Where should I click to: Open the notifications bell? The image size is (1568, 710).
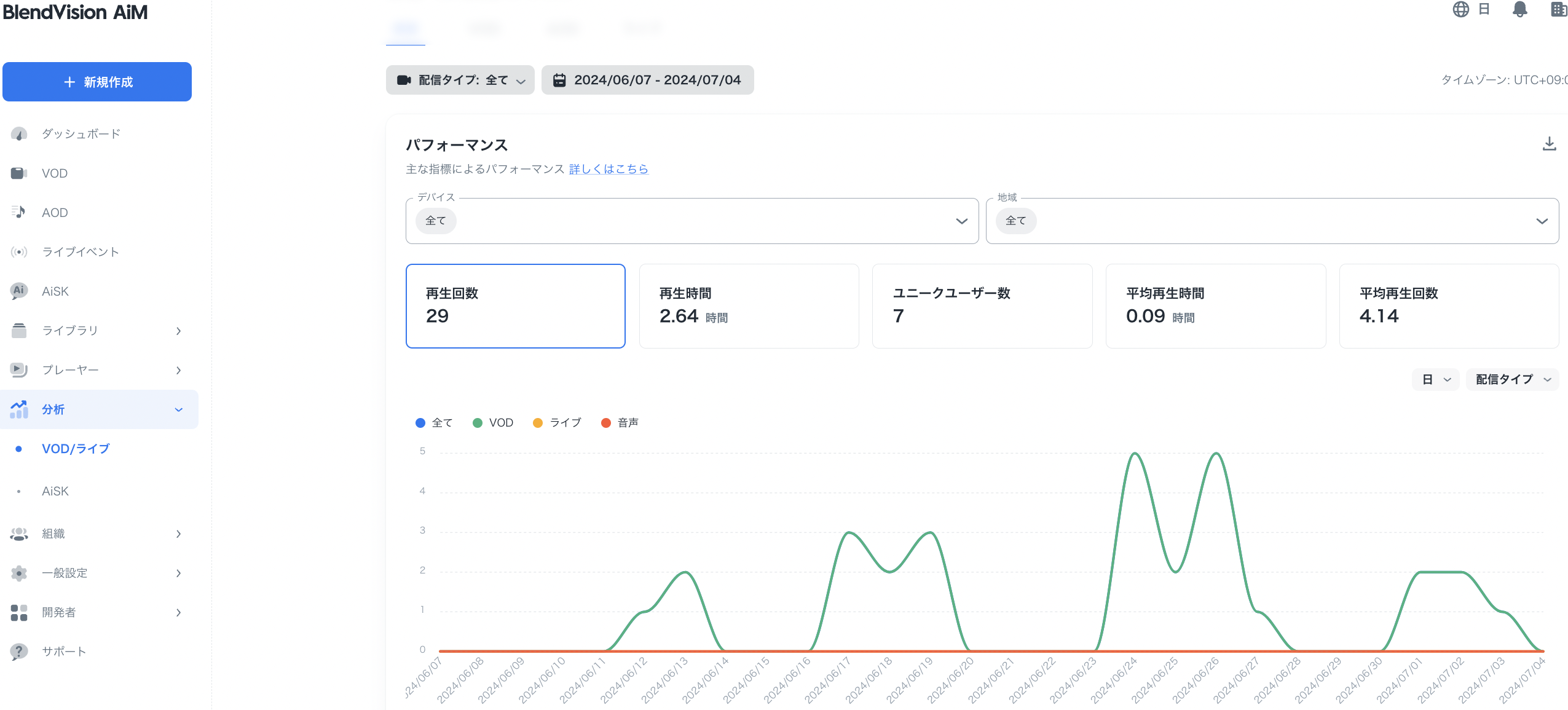click(1519, 10)
